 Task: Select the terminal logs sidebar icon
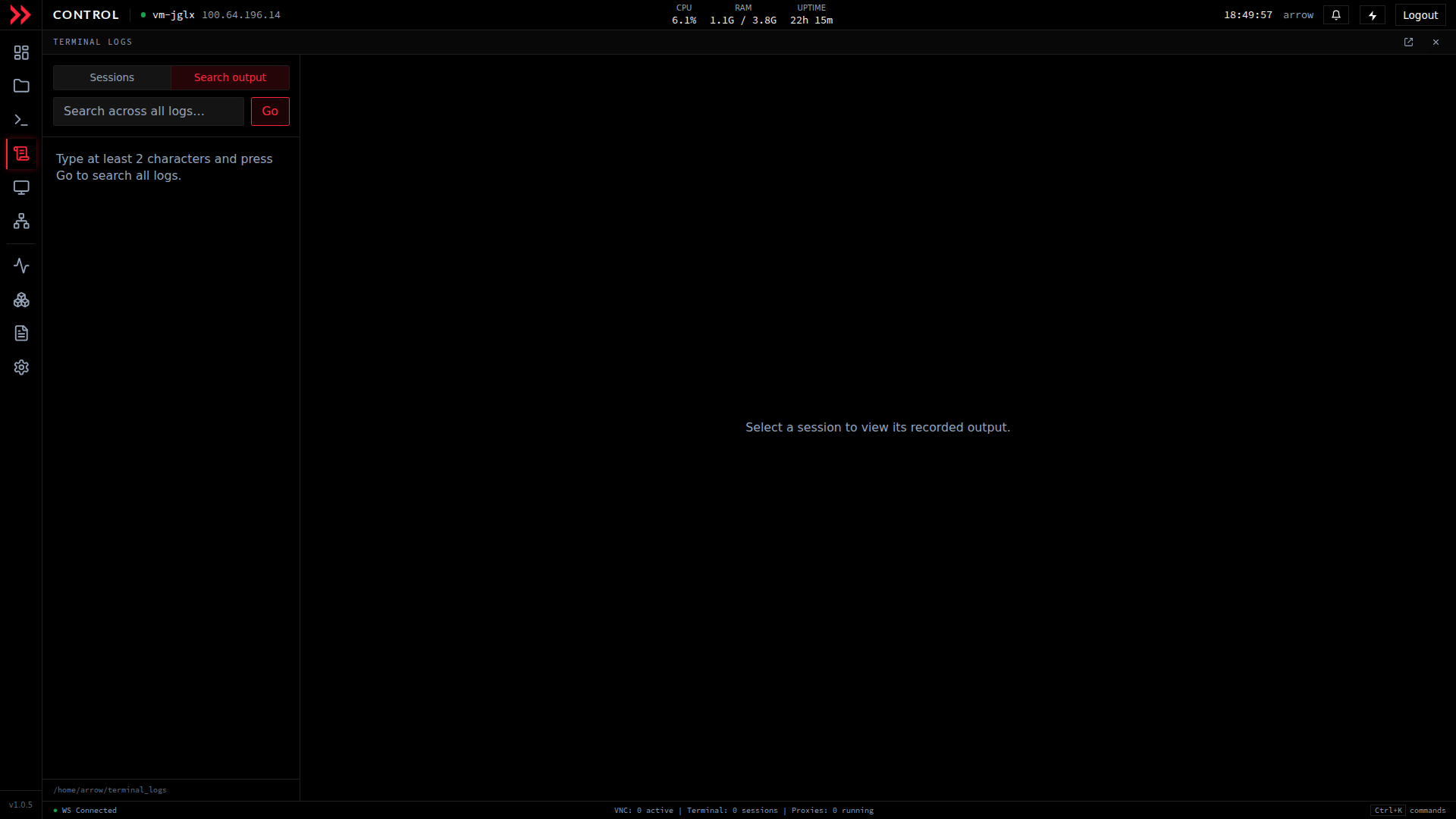[21, 154]
